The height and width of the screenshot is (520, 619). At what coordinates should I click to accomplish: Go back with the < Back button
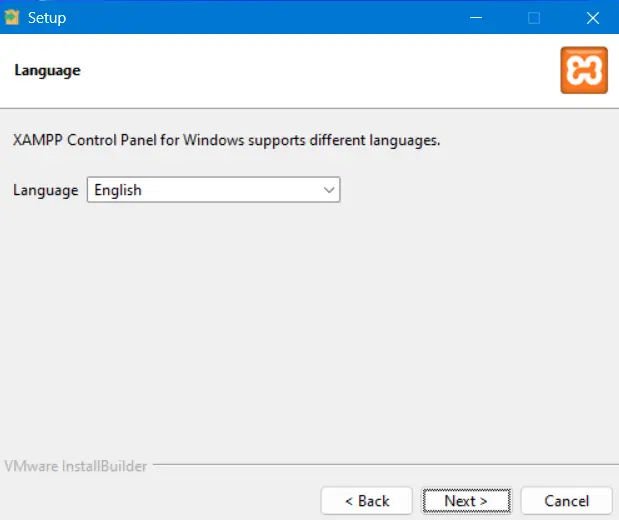click(367, 501)
